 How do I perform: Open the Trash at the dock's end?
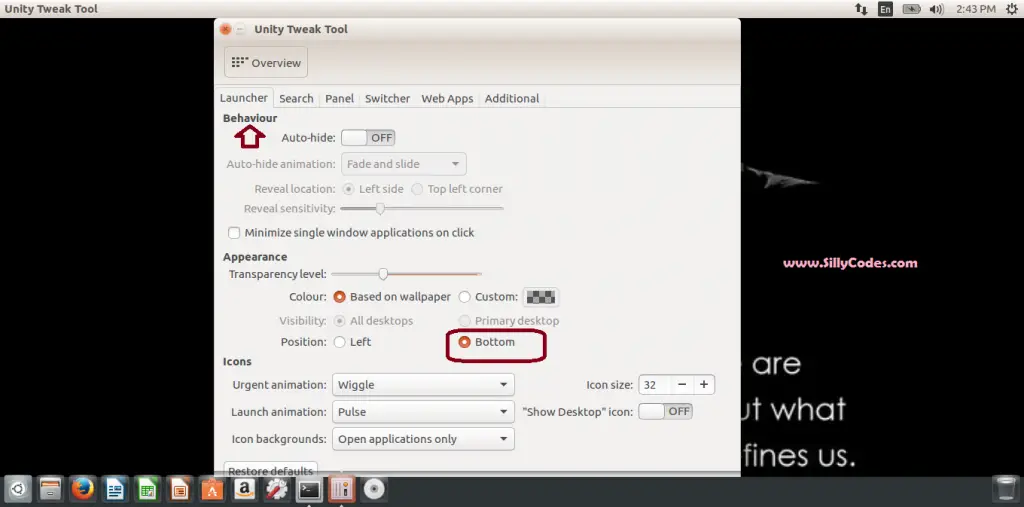click(1004, 489)
